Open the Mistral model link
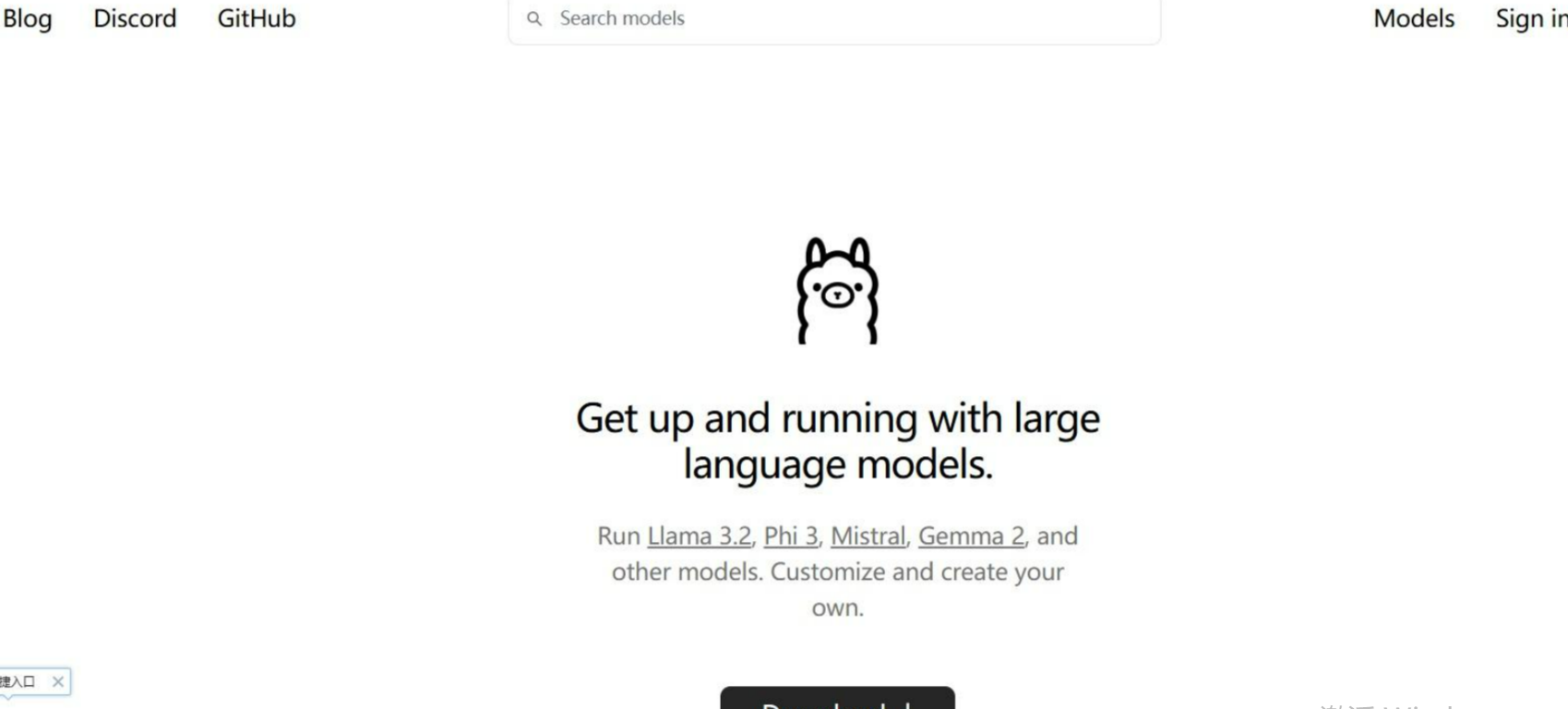The width and height of the screenshot is (1568, 709). [x=868, y=535]
